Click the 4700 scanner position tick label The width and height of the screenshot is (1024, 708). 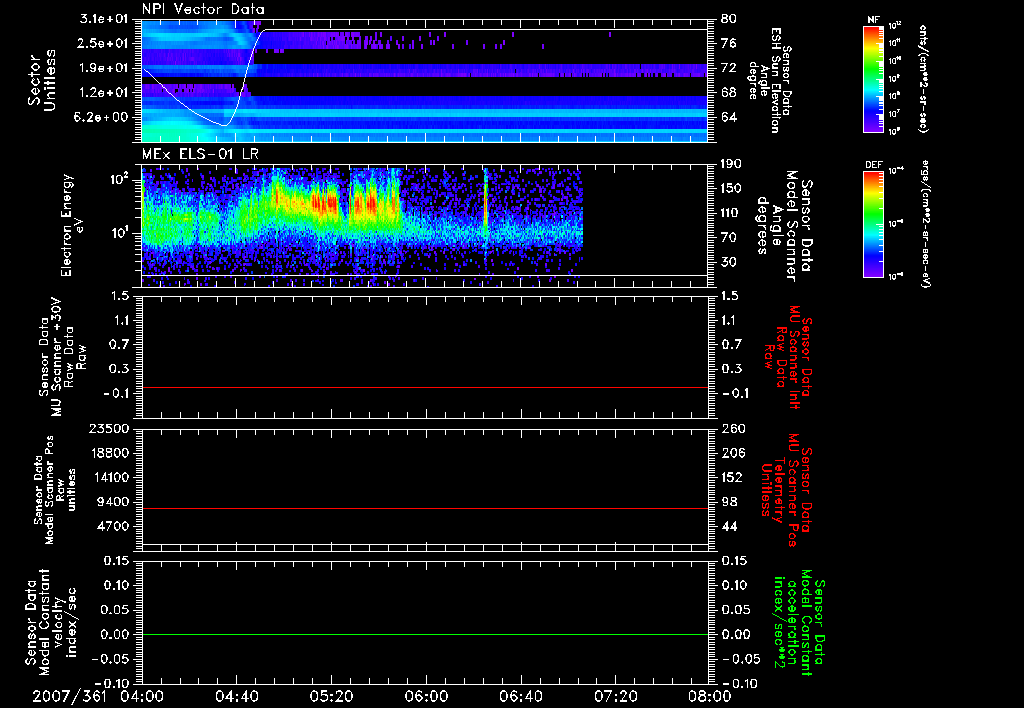[114, 526]
